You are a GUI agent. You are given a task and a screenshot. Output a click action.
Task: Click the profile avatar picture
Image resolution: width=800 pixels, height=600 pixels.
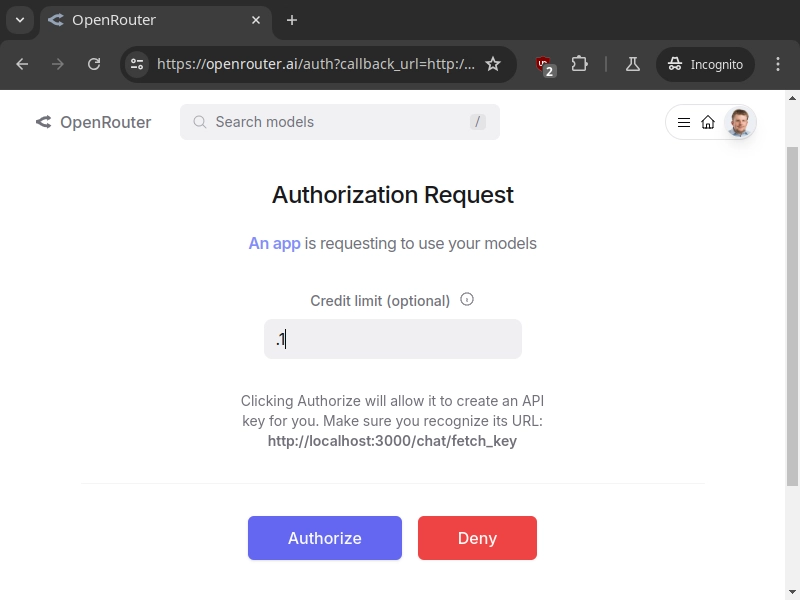(738, 122)
